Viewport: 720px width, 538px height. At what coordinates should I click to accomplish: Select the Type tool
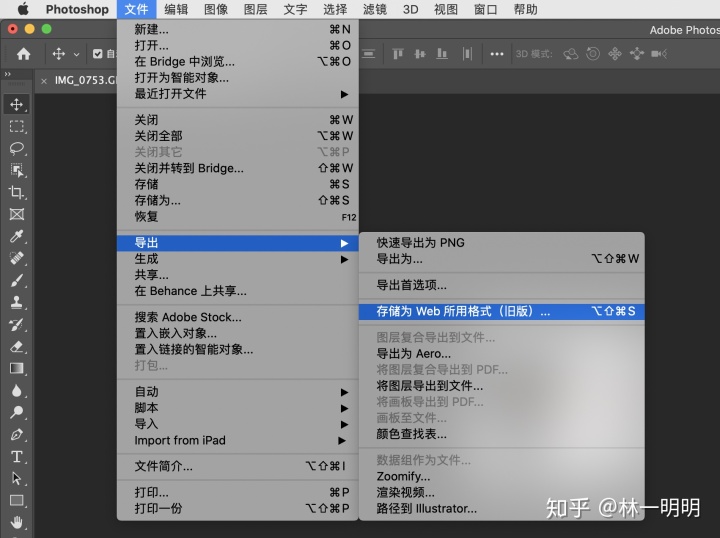coord(17,456)
